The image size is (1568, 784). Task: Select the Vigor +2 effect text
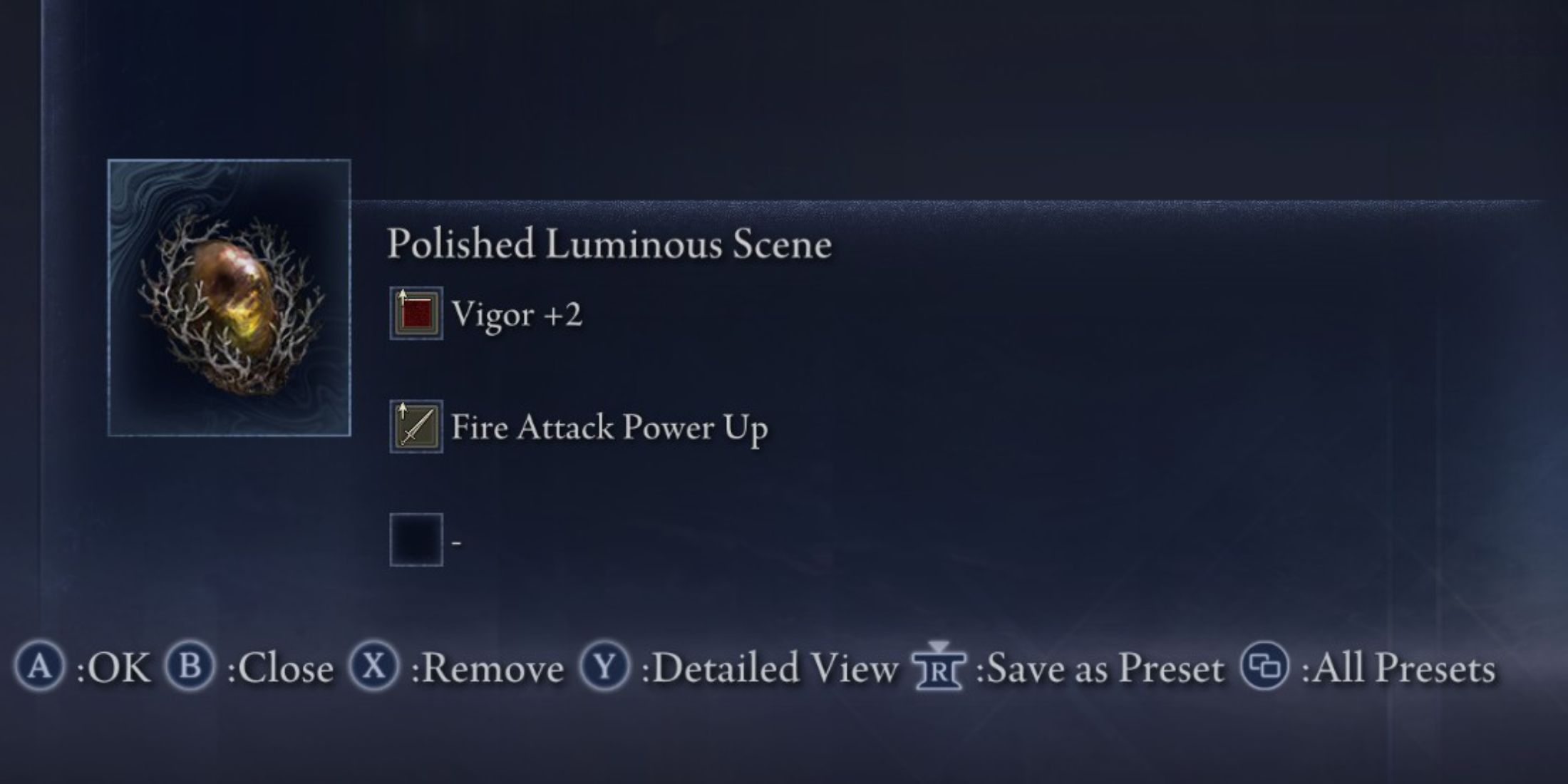pyautogui.click(x=517, y=314)
